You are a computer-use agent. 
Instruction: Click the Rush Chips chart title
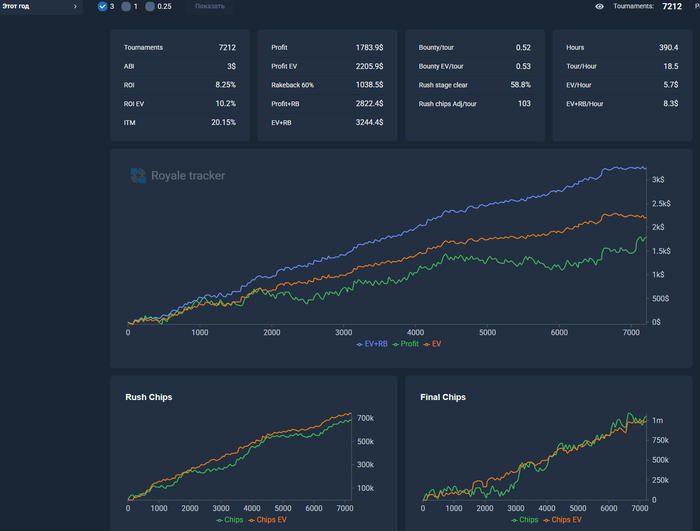149,397
